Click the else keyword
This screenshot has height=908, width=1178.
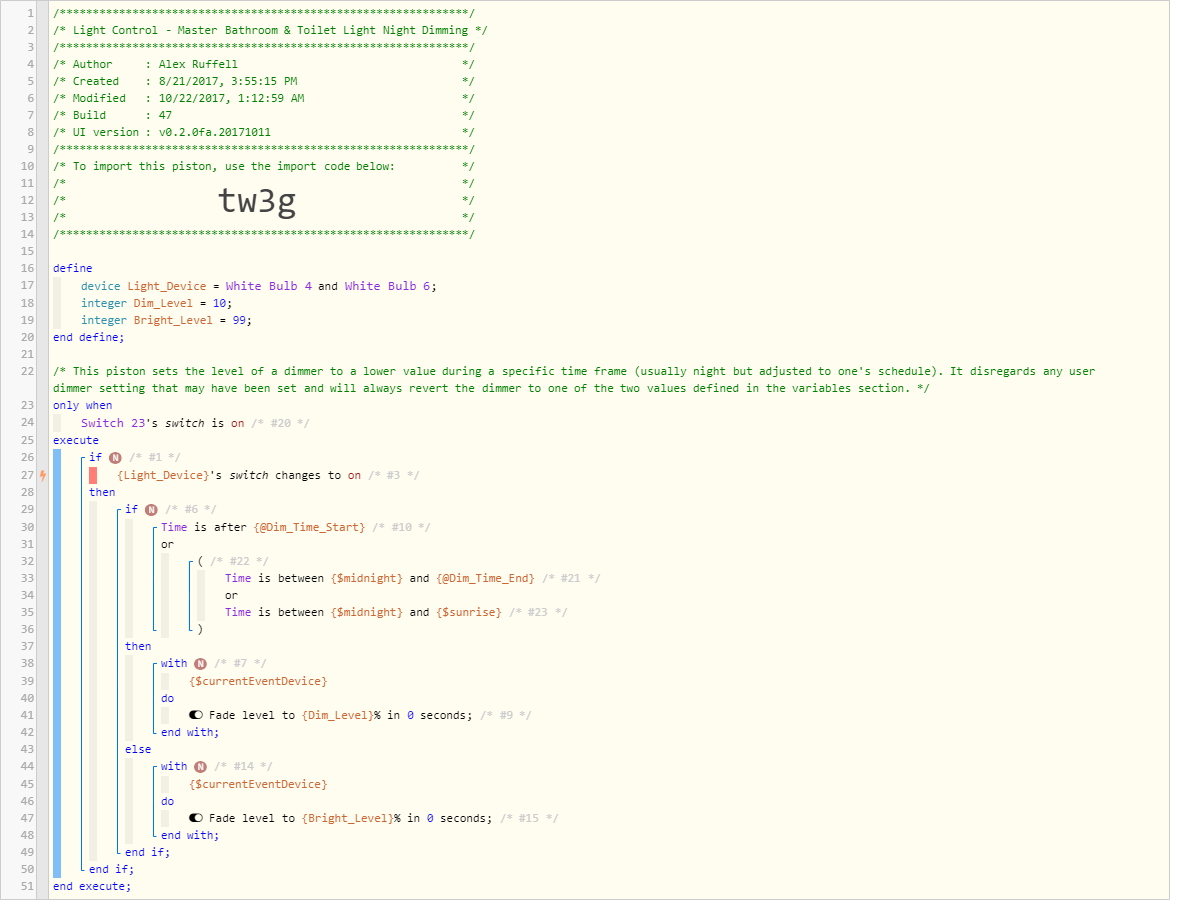tap(138, 750)
